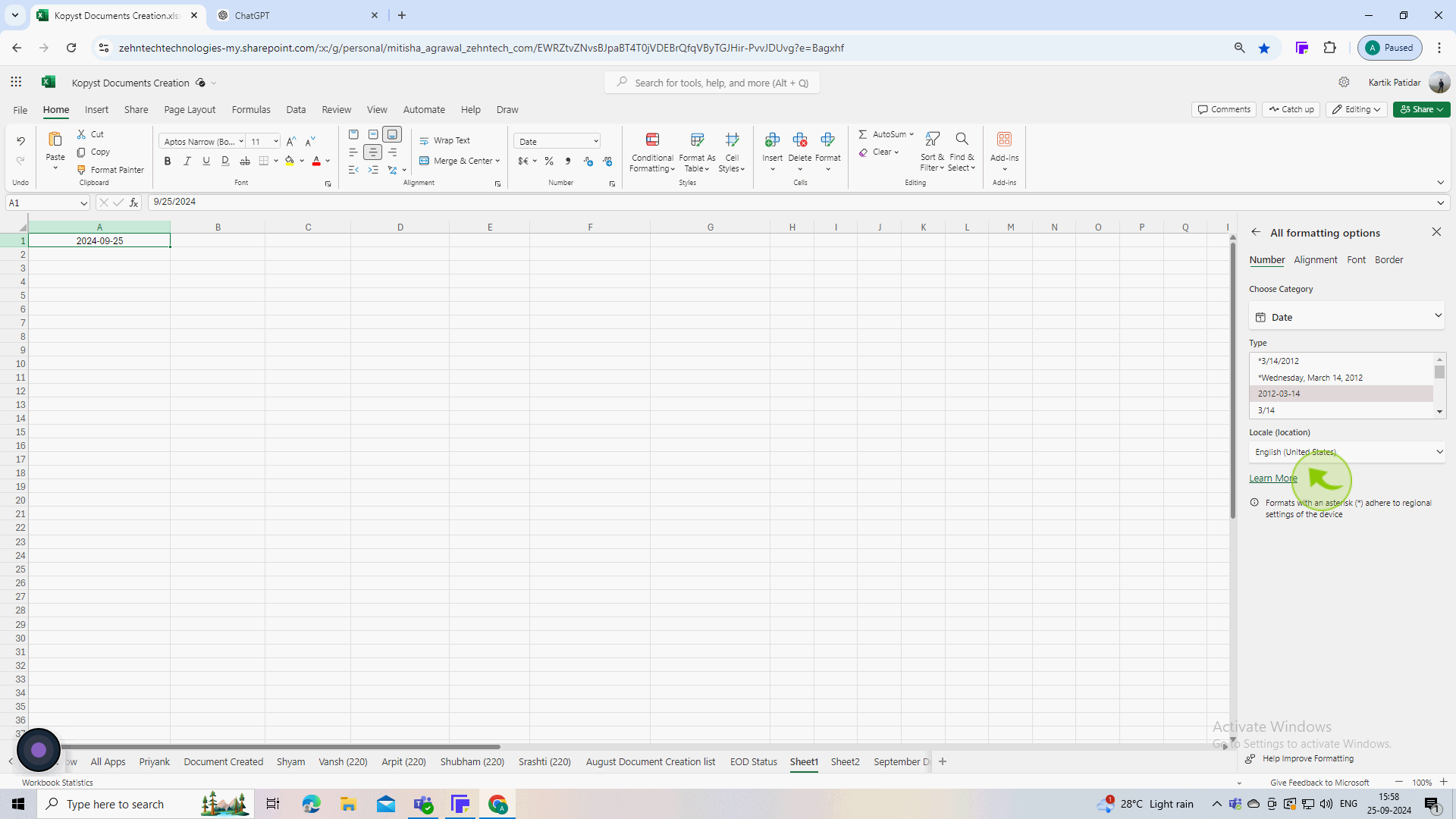Open the Add-ins pane
Image resolution: width=1456 pixels, height=819 pixels.
click(1004, 152)
